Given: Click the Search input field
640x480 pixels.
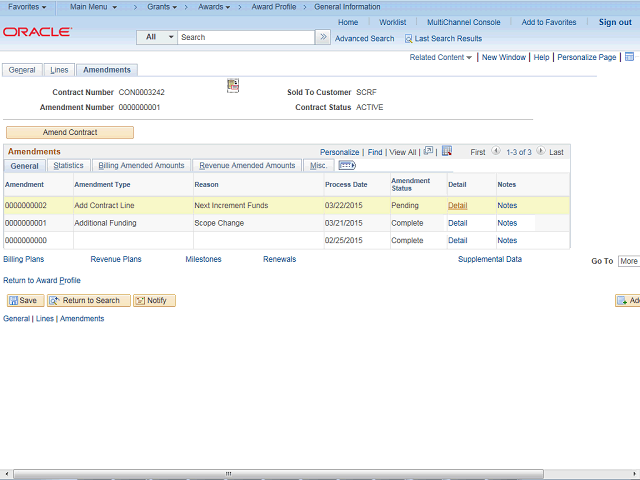Looking at the screenshot, I should [246, 37].
